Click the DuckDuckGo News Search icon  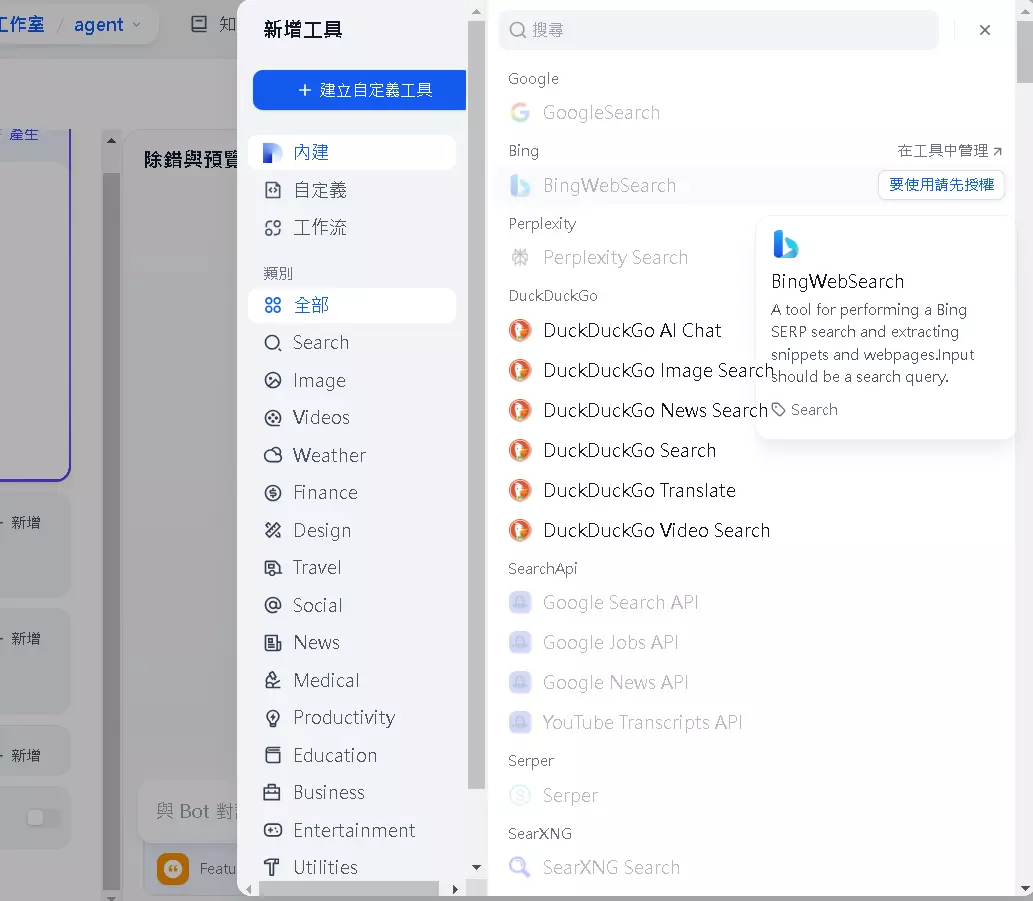(520, 410)
